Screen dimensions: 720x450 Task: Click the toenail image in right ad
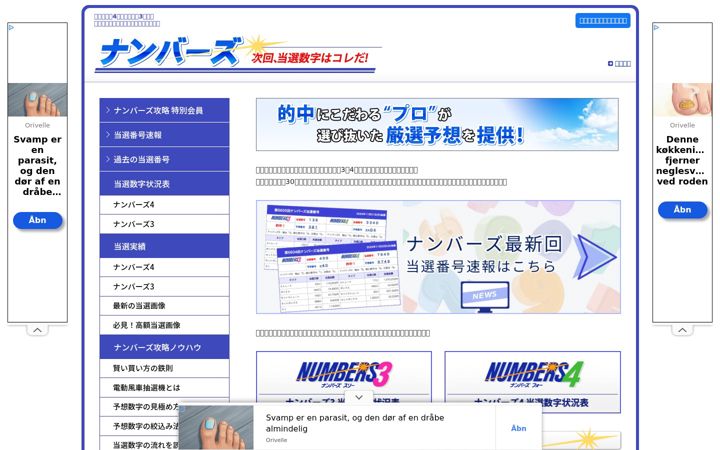(682, 100)
